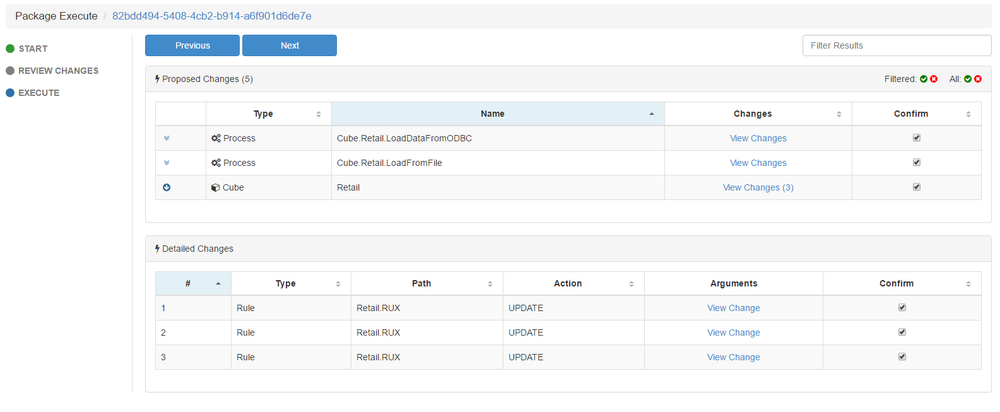The image size is (1000, 412).
Task: Toggle Confirm checkbox for detailed change 1
Action: (x=902, y=308)
